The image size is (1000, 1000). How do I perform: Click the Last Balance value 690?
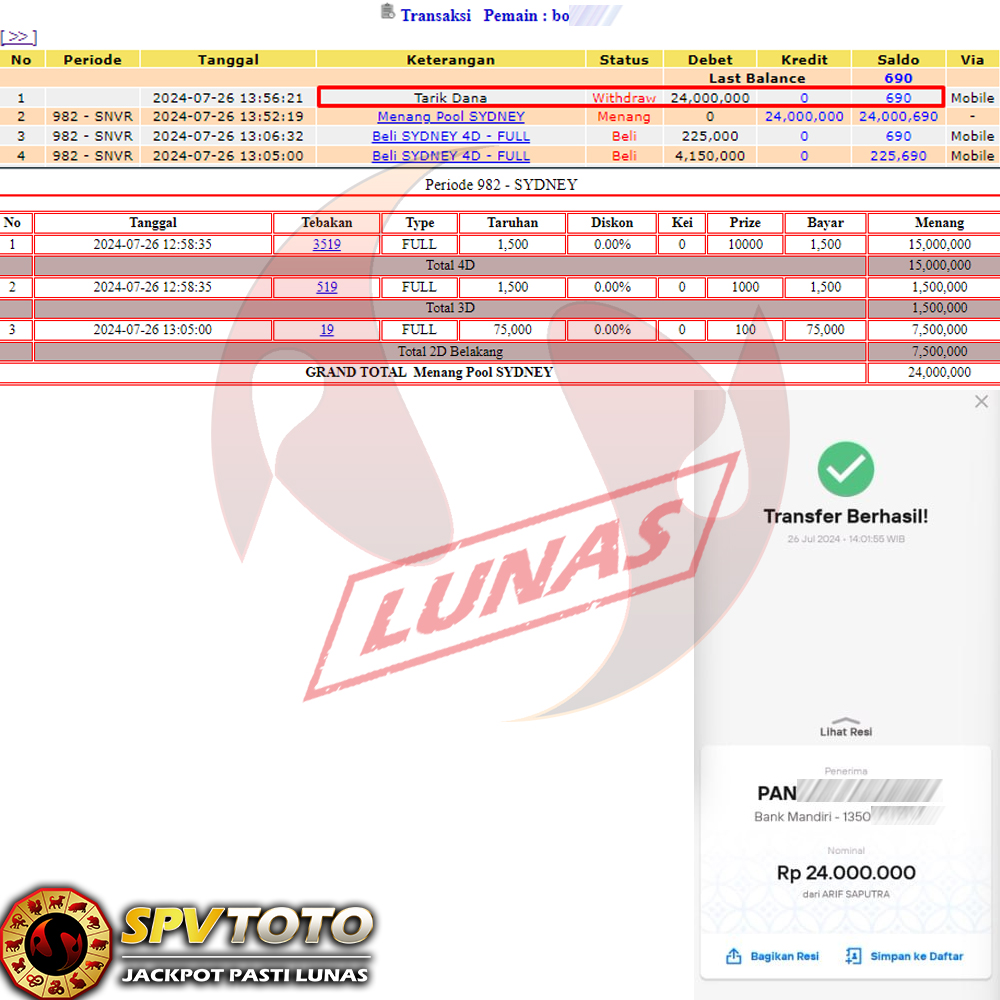(897, 78)
